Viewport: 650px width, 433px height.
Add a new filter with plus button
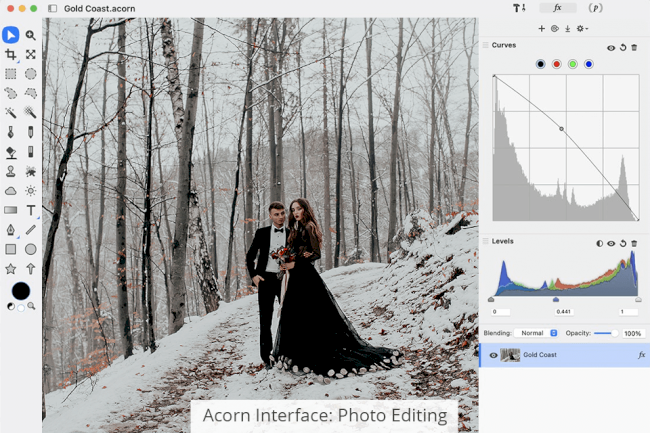tap(541, 29)
